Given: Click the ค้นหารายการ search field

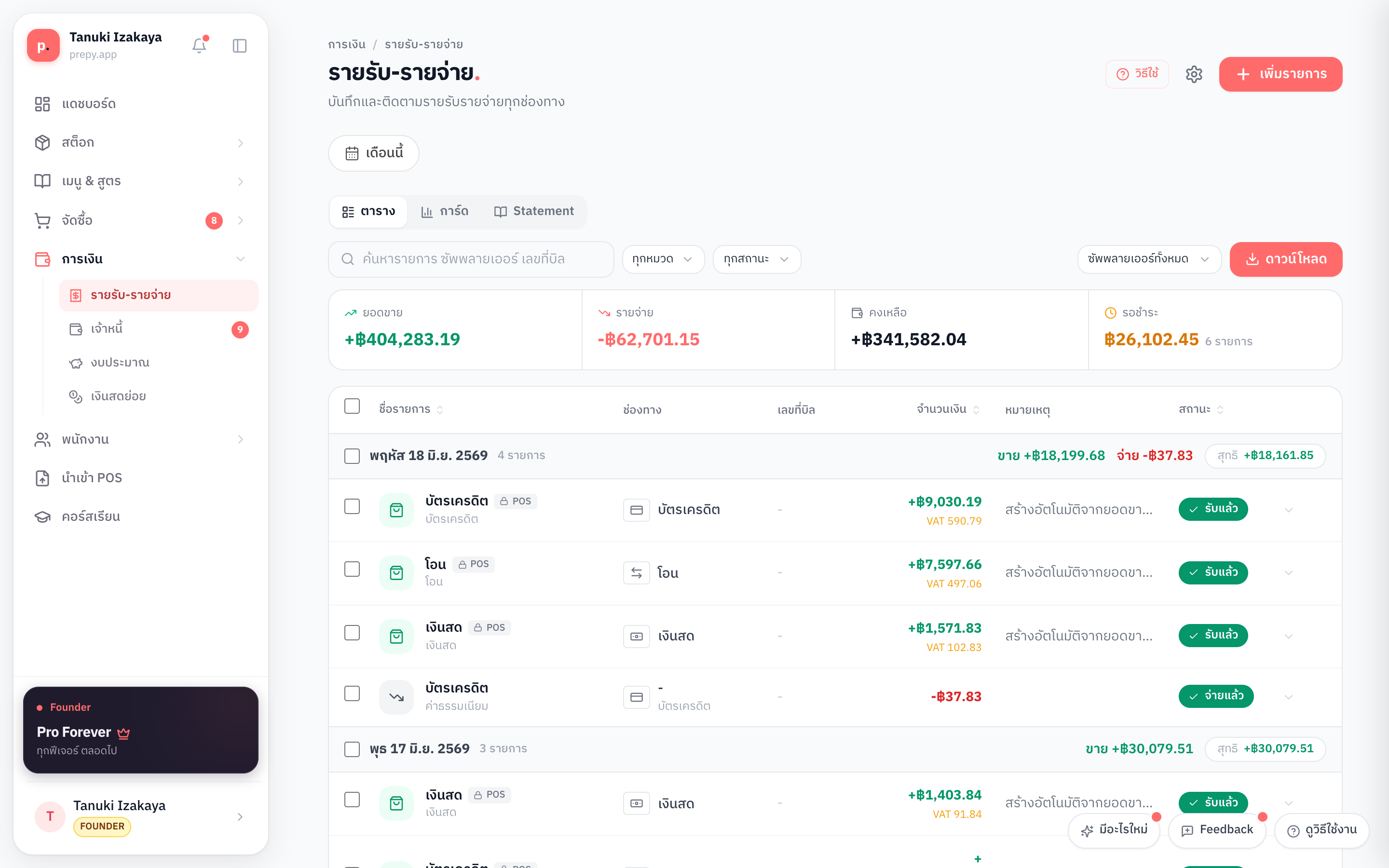Looking at the screenshot, I should click(471, 259).
